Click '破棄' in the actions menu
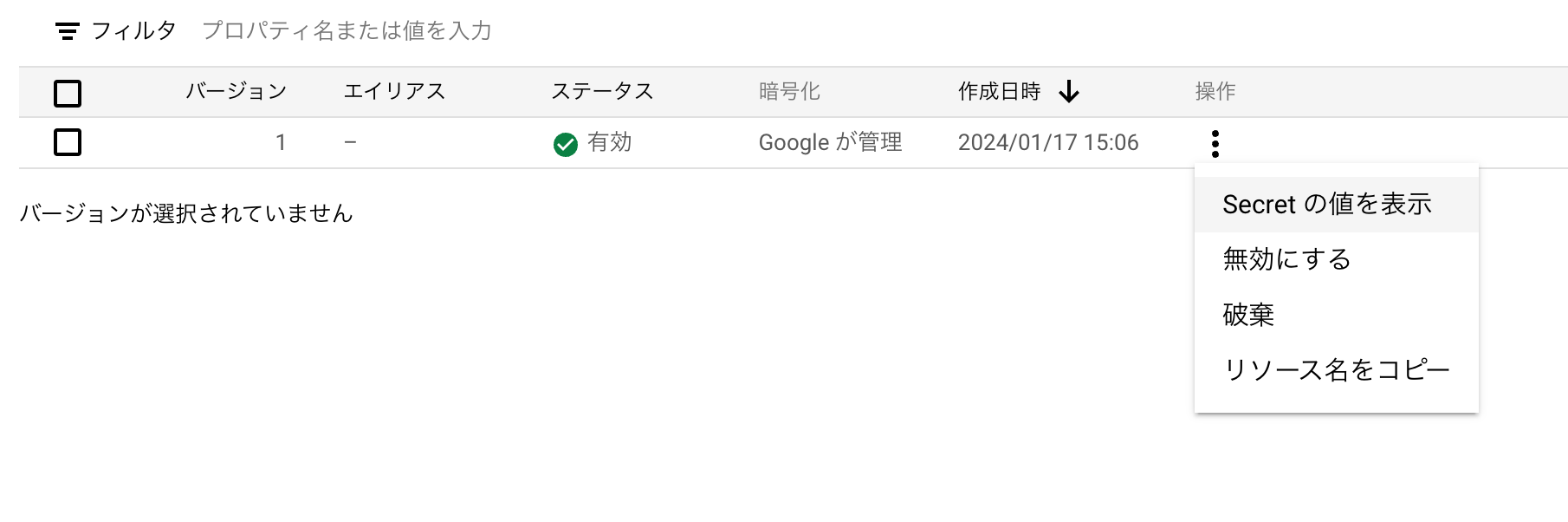Image resolution: width=1568 pixels, height=522 pixels. click(x=1248, y=315)
